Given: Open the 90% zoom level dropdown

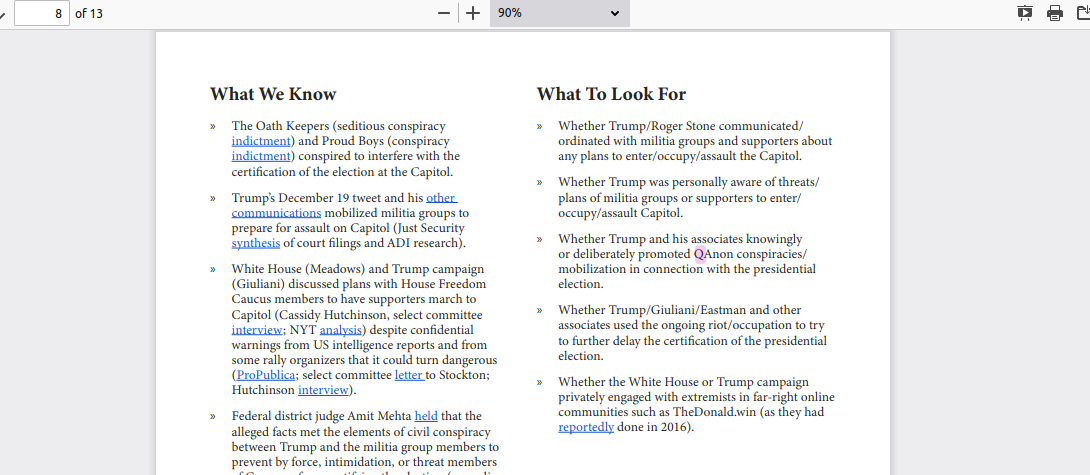Looking at the screenshot, I should point(560,13).
